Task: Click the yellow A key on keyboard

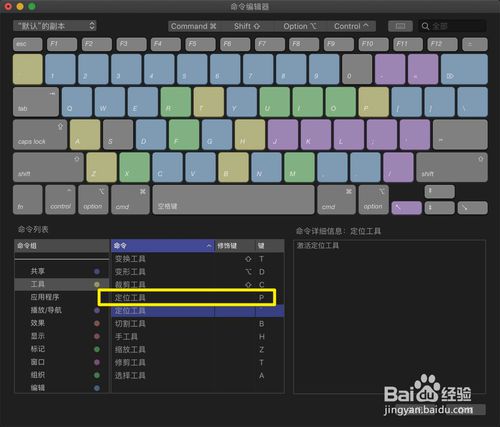Action: click(x=85, y=134)
